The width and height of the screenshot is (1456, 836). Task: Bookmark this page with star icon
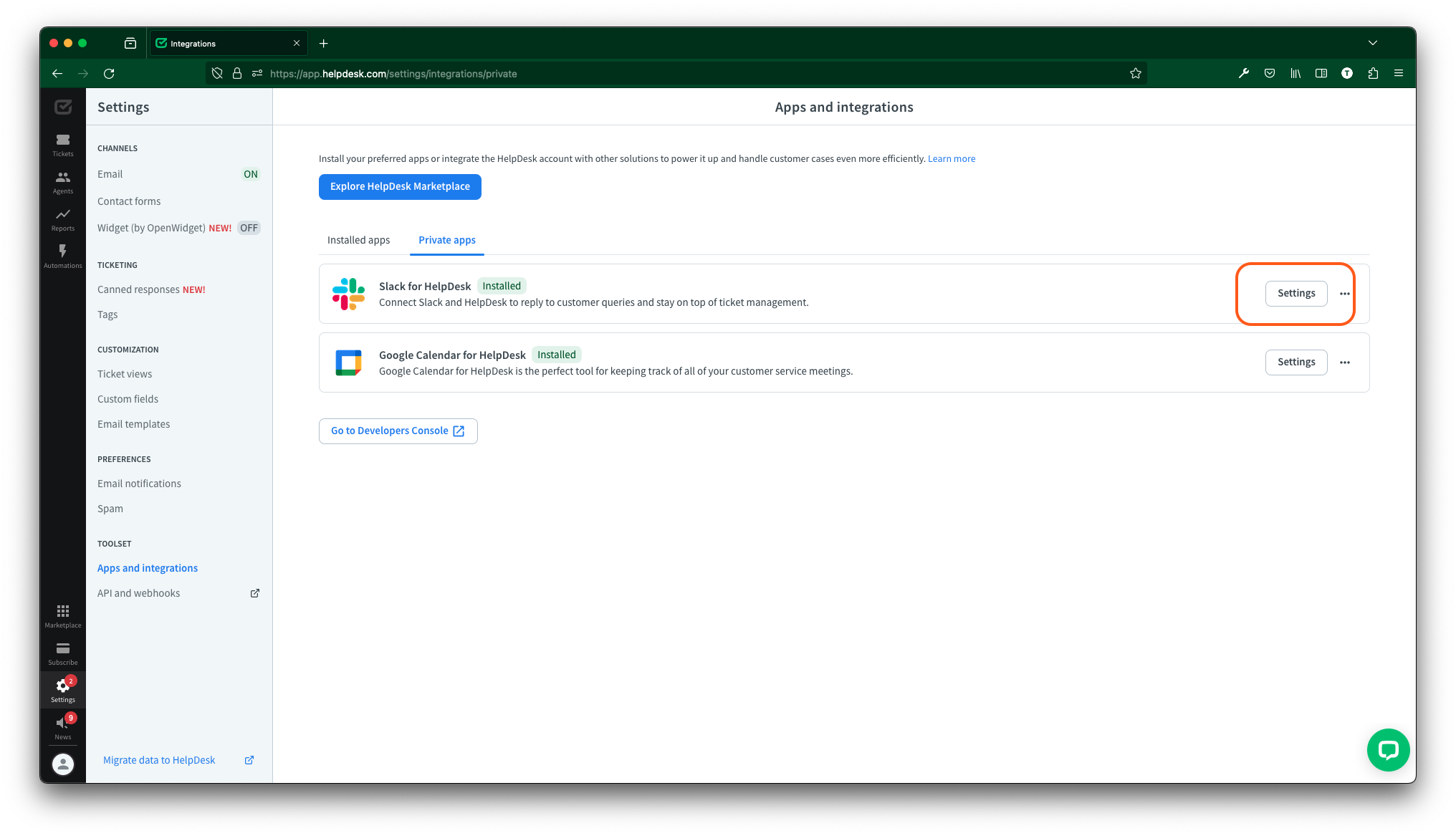click(1135, 73)
